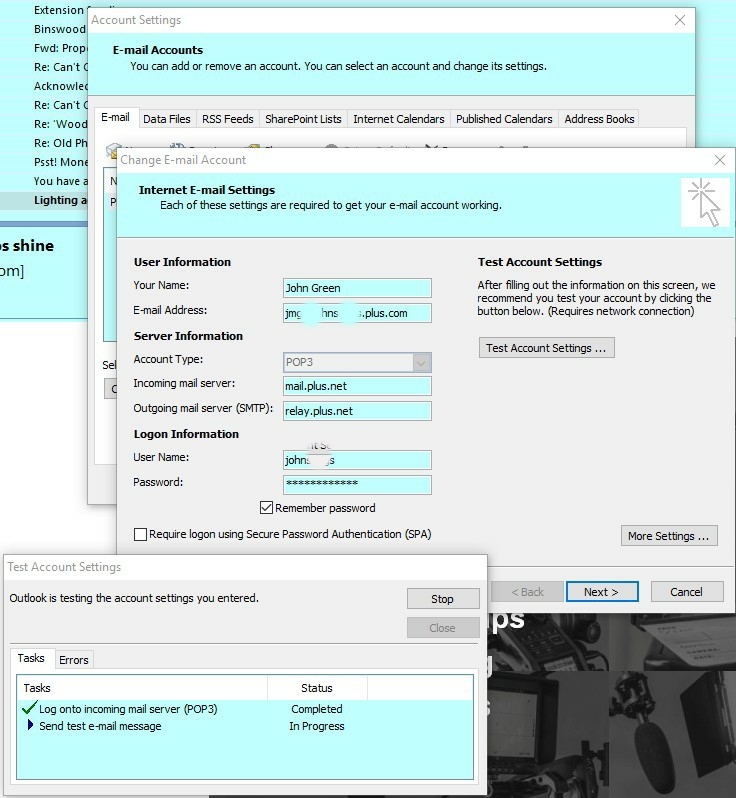The image size is (736, 798).
Task: Click in the Incoming mail server field
Action: pyautogui.click(x=357, y=386)
